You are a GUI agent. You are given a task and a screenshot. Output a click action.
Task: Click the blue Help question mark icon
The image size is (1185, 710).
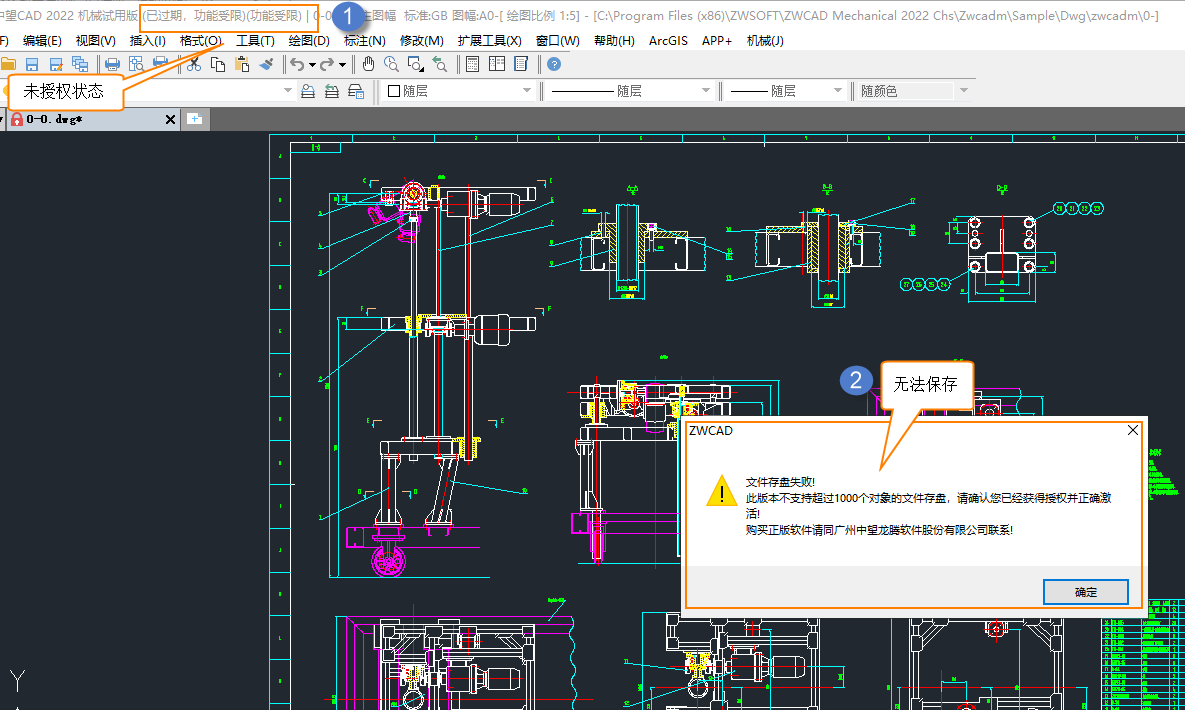pyautogui.click(x=554, y=64)
